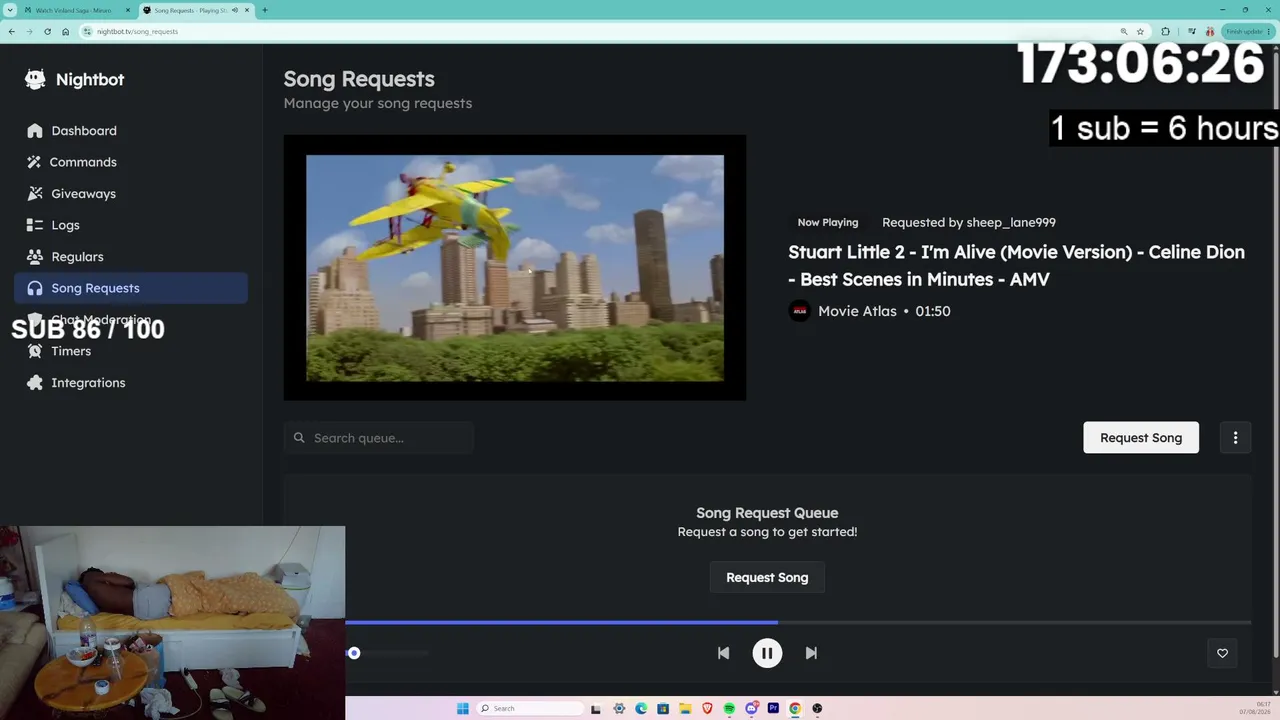
Task: Click the Giveaways megaphone icon
Action: point(35,193)
